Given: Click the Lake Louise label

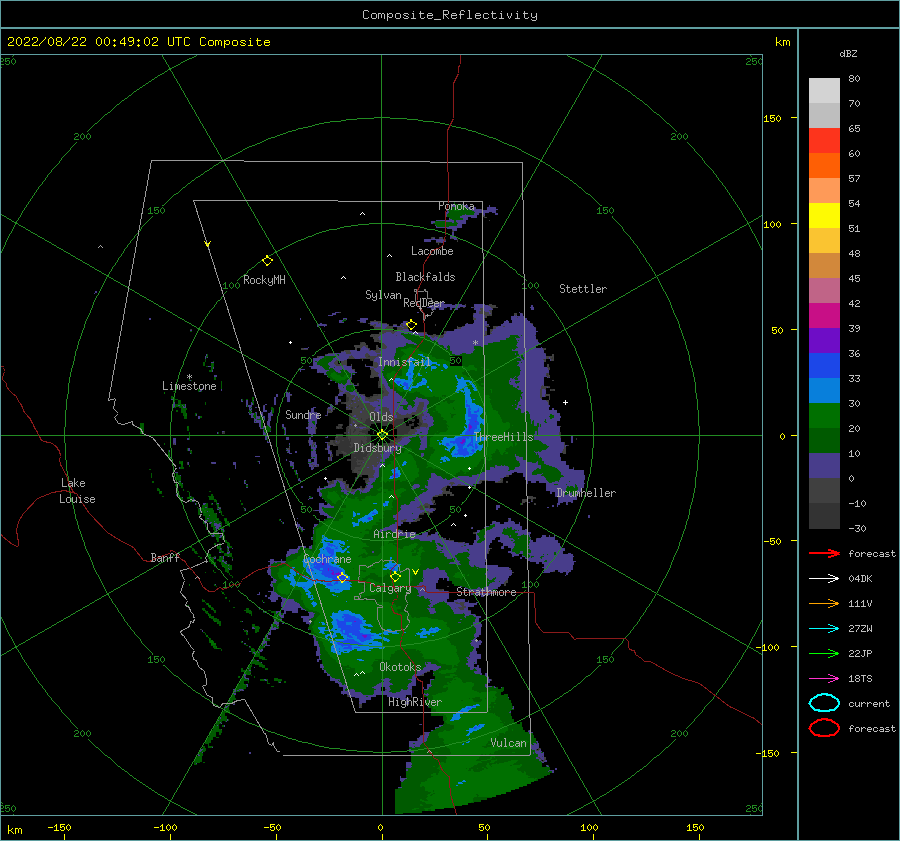Looking at the screenshot, I should pyautogui.click(x=77, y=491).
